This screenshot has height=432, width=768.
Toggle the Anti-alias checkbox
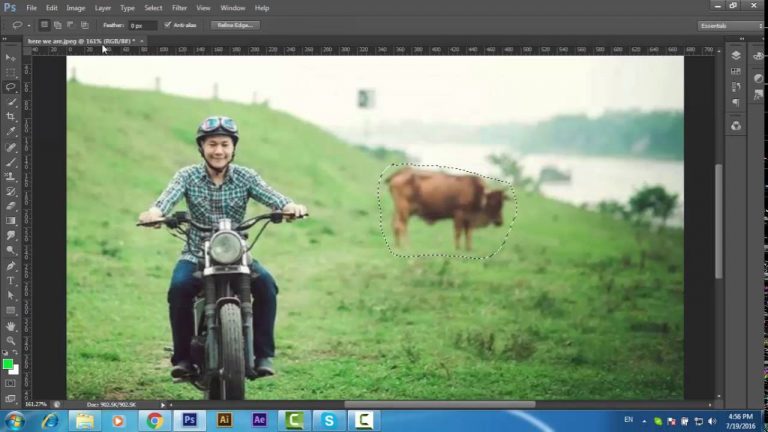167,25
